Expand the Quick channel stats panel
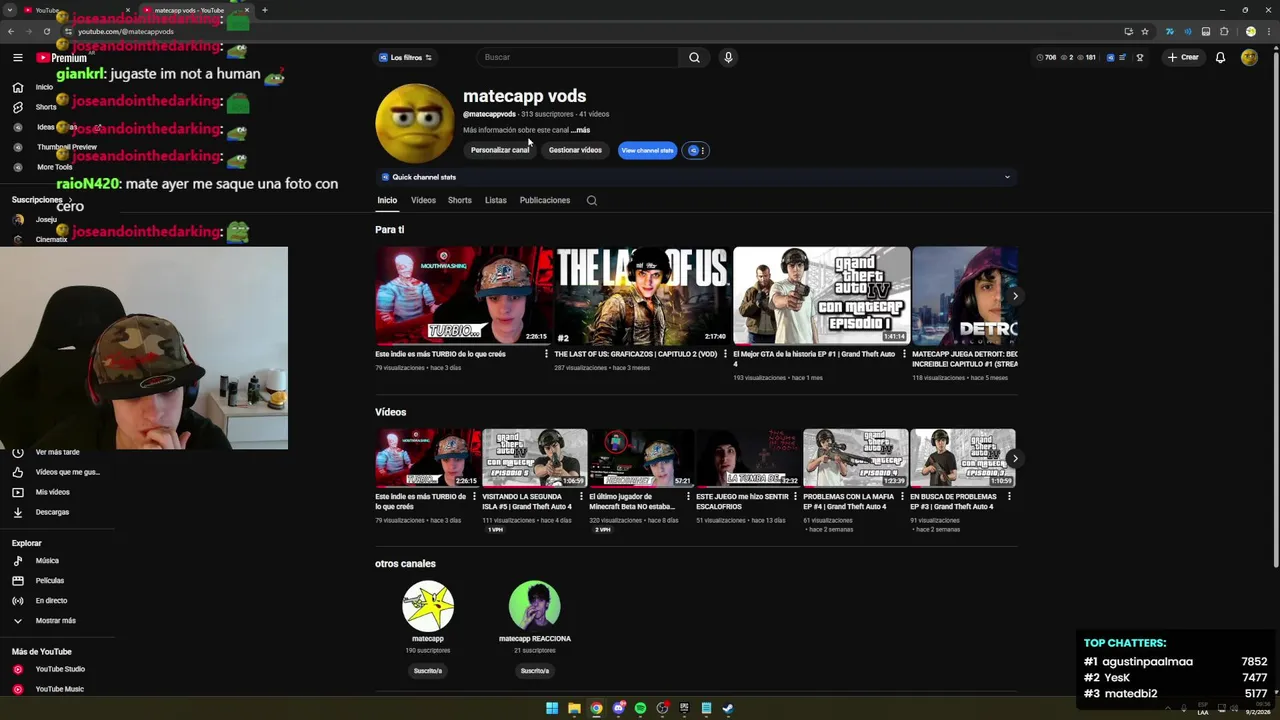The height and width of the screenshot is (720, 1280). click(1007, 177)
